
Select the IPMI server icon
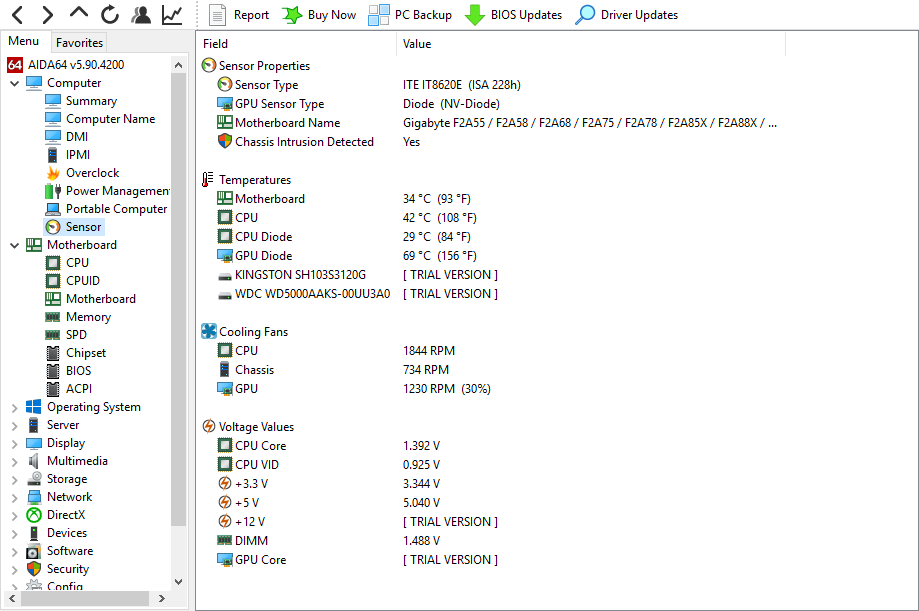point(53,155)
